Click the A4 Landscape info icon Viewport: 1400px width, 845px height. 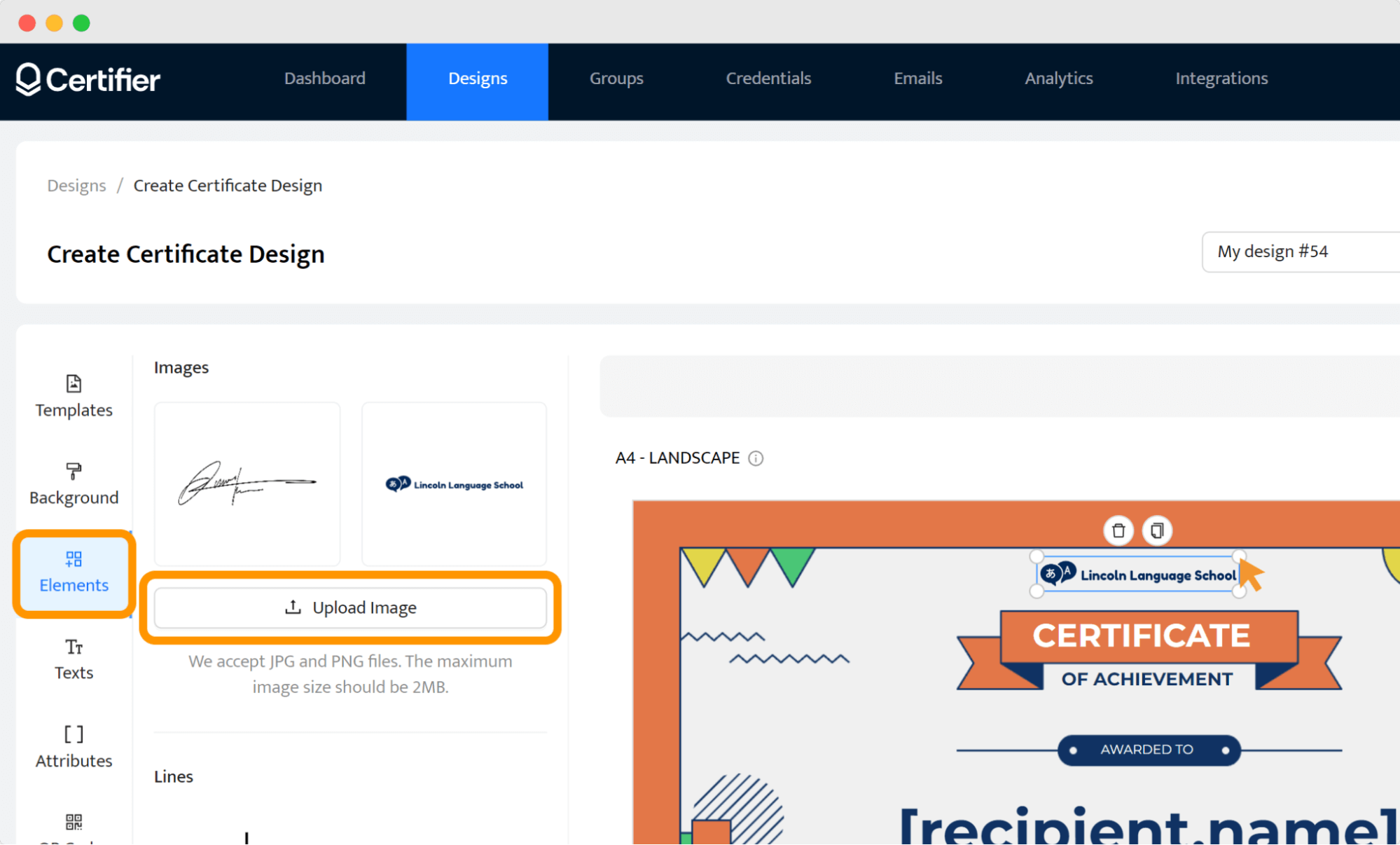point(756,458)
